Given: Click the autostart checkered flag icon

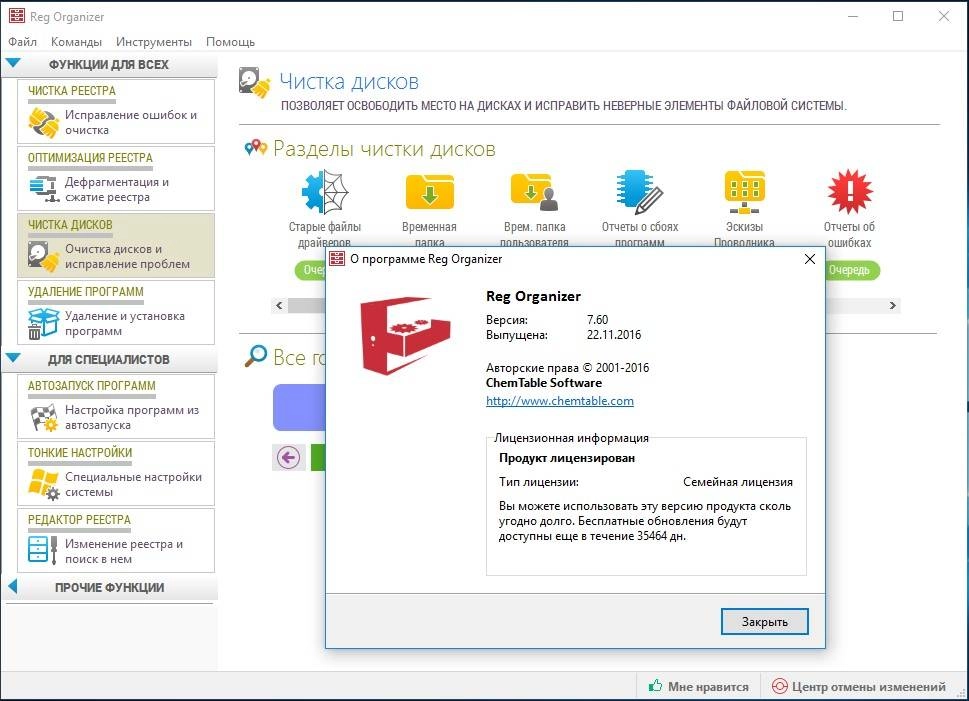Looking at the screenshot, I should click(43, 417).
